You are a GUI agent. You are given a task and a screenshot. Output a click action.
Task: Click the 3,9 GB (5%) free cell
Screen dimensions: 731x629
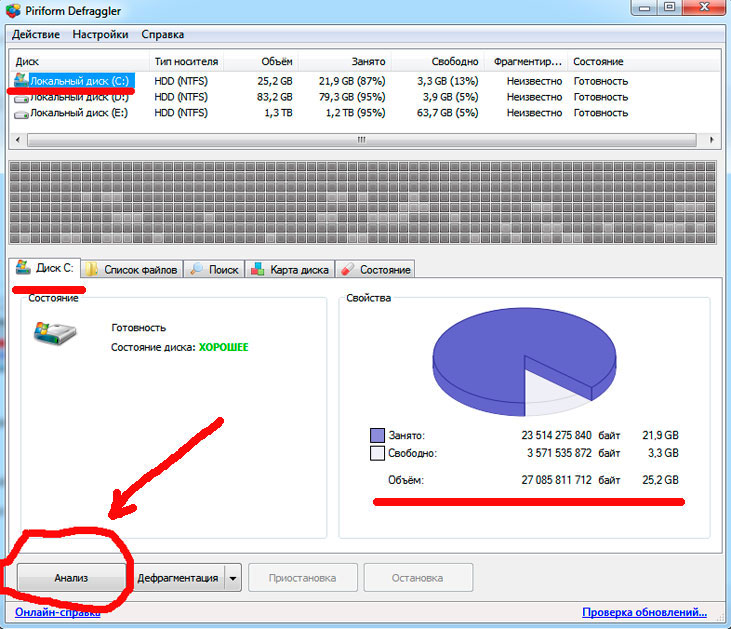coord(450,97)
